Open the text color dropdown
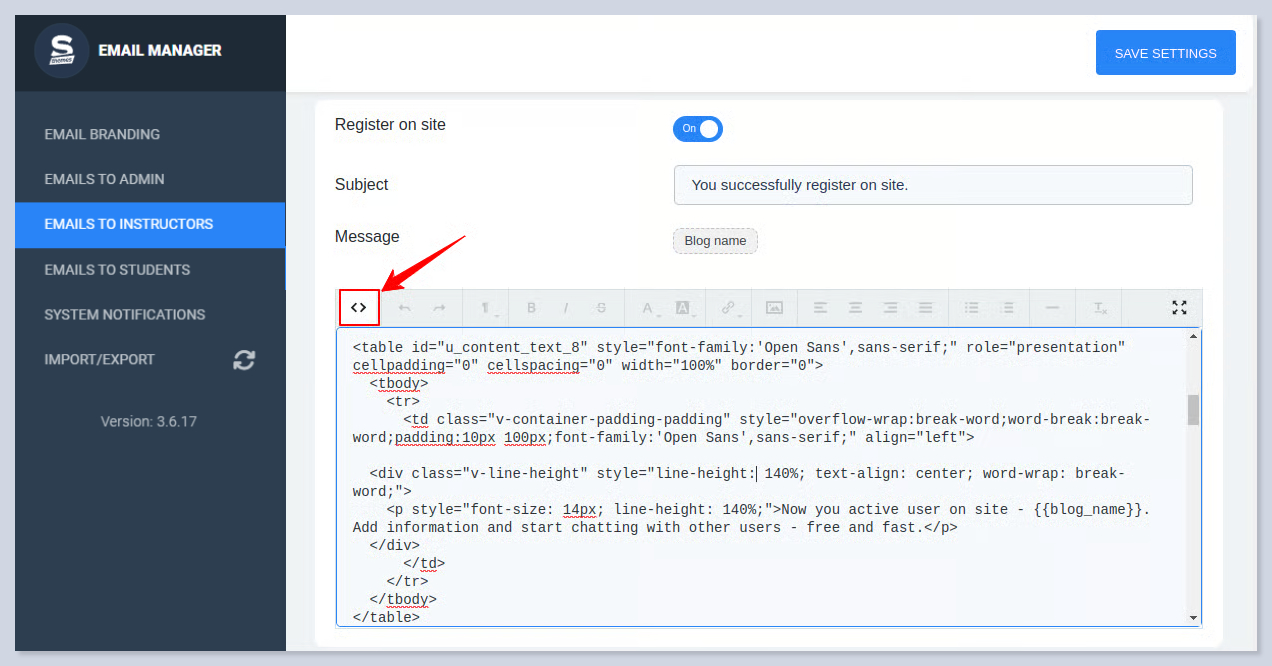 [648, 308]
